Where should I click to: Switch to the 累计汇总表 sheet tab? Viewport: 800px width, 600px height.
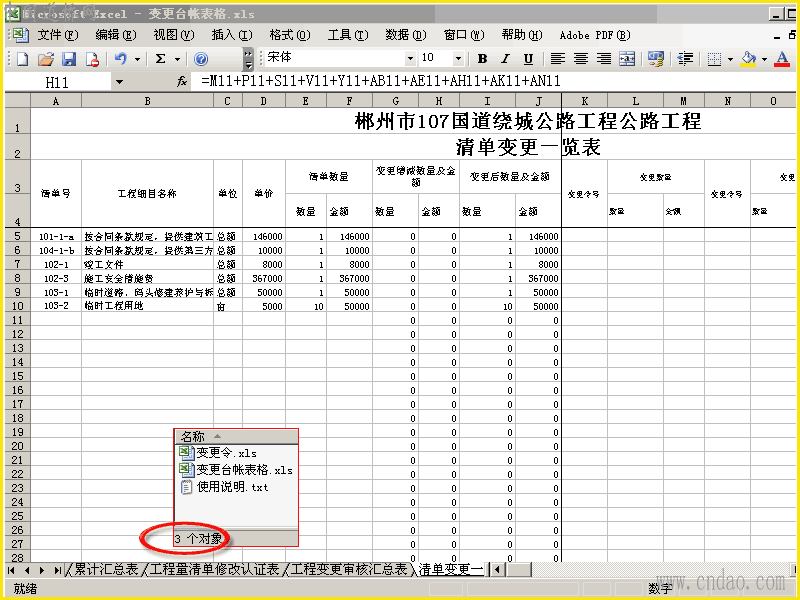pyautogui.click(x=106, y=569)
